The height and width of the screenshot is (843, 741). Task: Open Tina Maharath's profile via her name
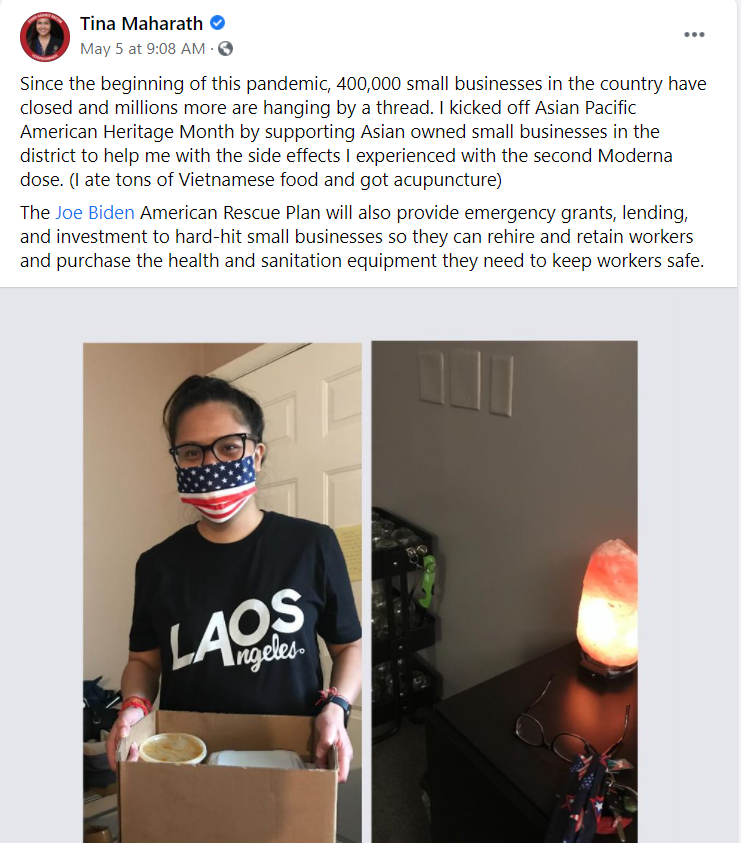(141, 24)
